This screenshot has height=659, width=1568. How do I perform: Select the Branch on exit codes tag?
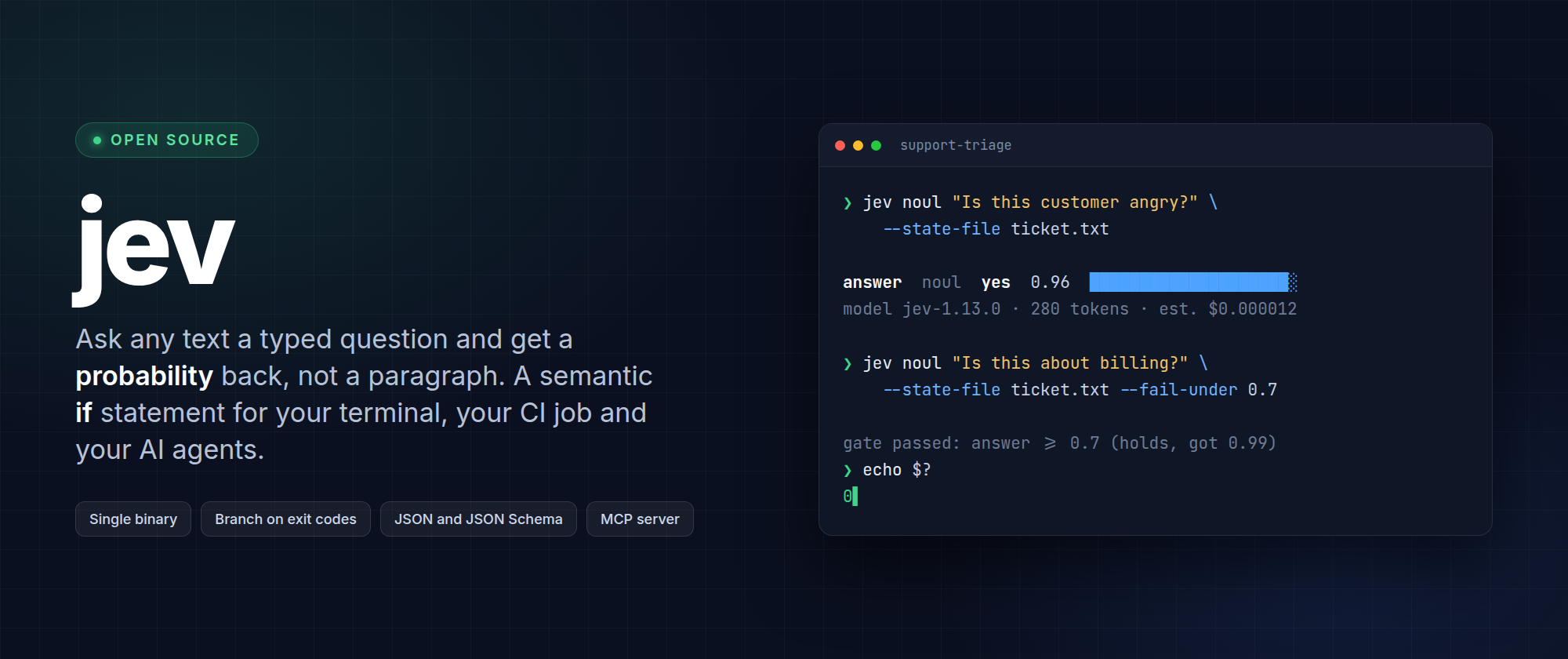coord(285,519)
